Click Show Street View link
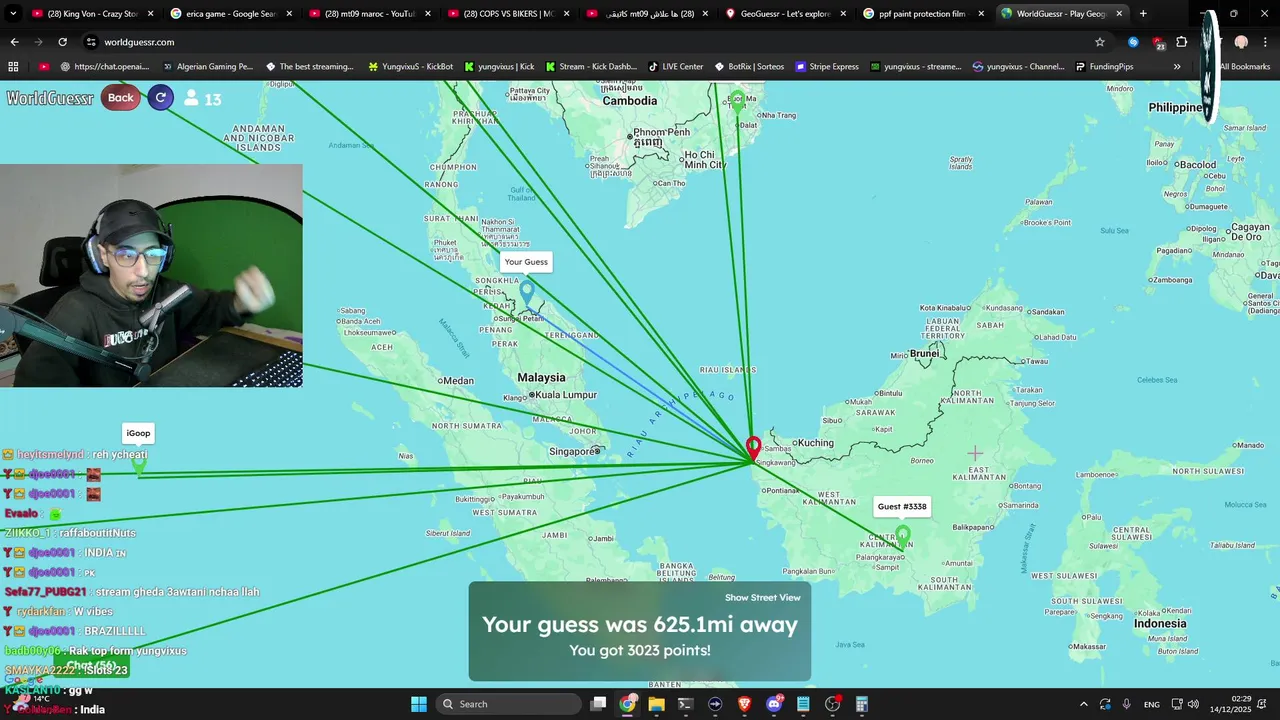 762,598
